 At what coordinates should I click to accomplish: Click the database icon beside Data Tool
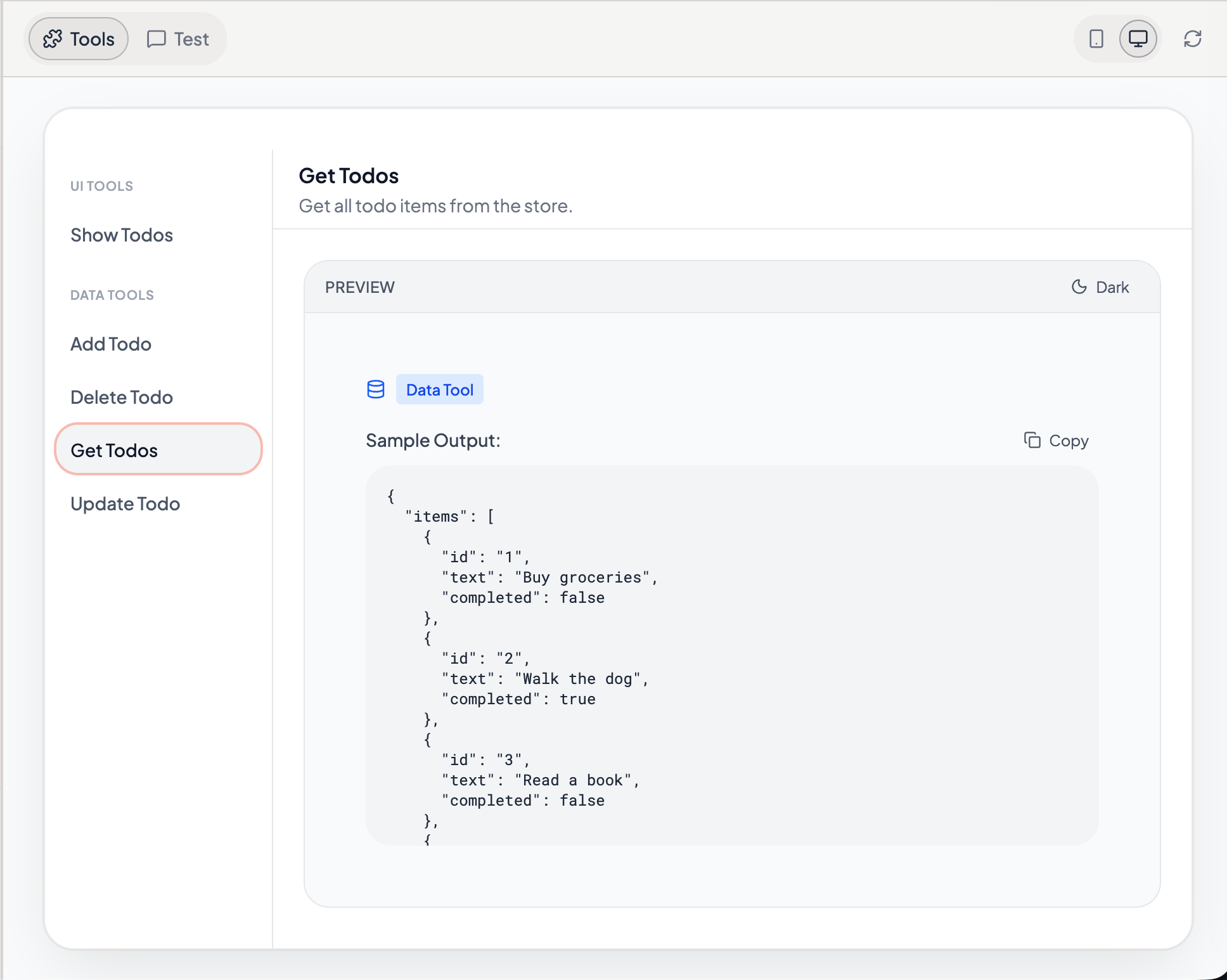tap(376, 389)
